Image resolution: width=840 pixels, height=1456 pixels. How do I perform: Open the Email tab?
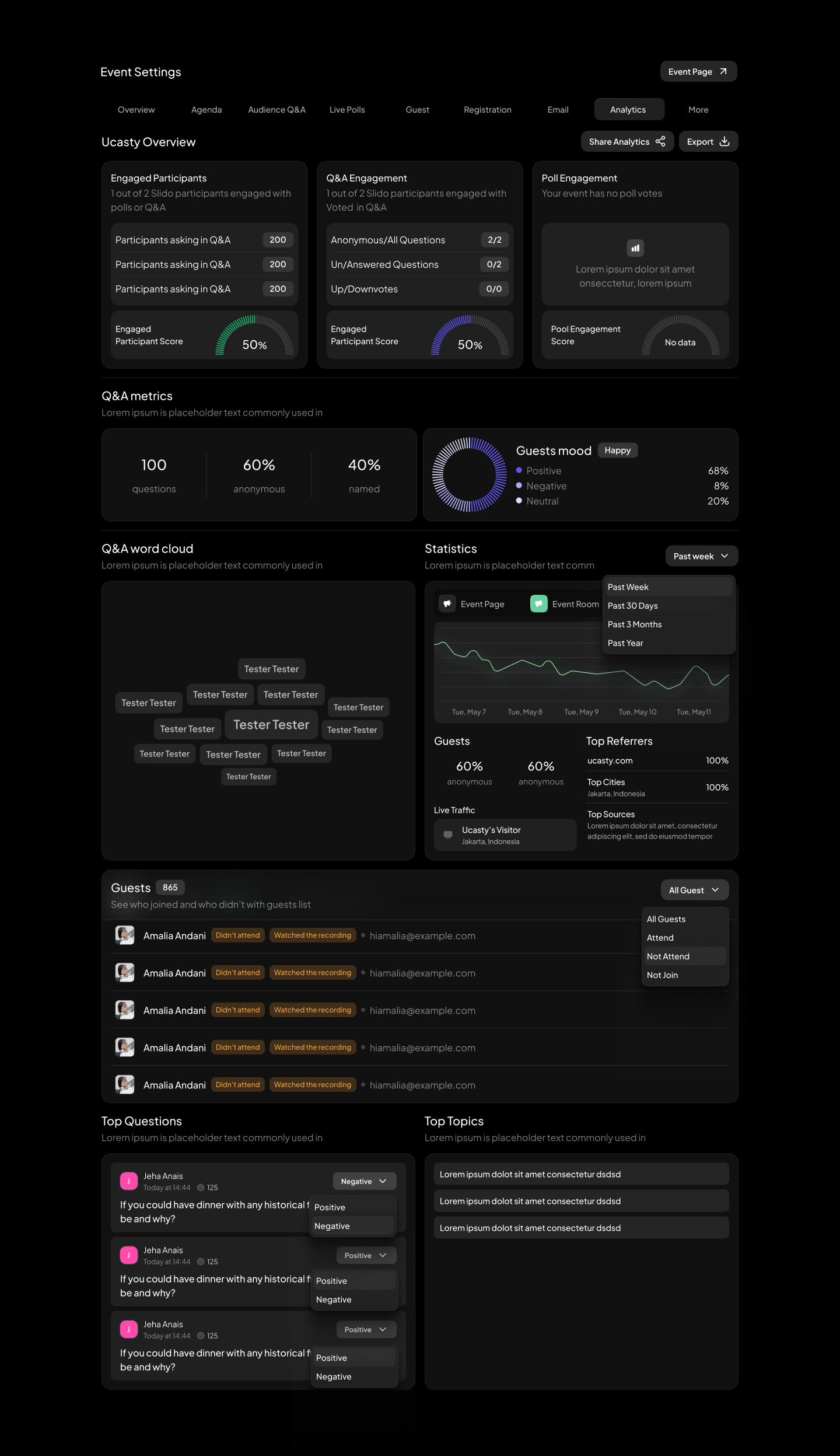(558, 109)
